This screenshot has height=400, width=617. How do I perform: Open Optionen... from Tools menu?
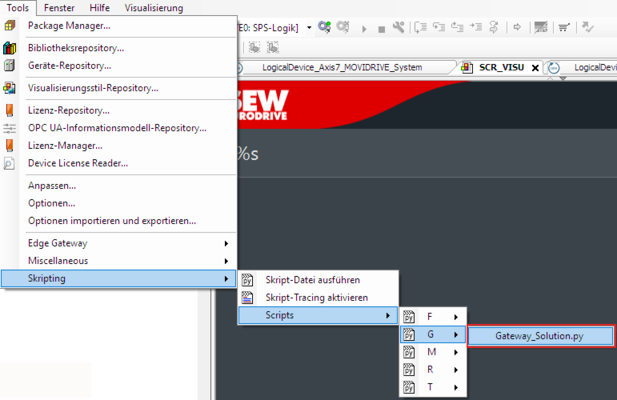(50, 203)
